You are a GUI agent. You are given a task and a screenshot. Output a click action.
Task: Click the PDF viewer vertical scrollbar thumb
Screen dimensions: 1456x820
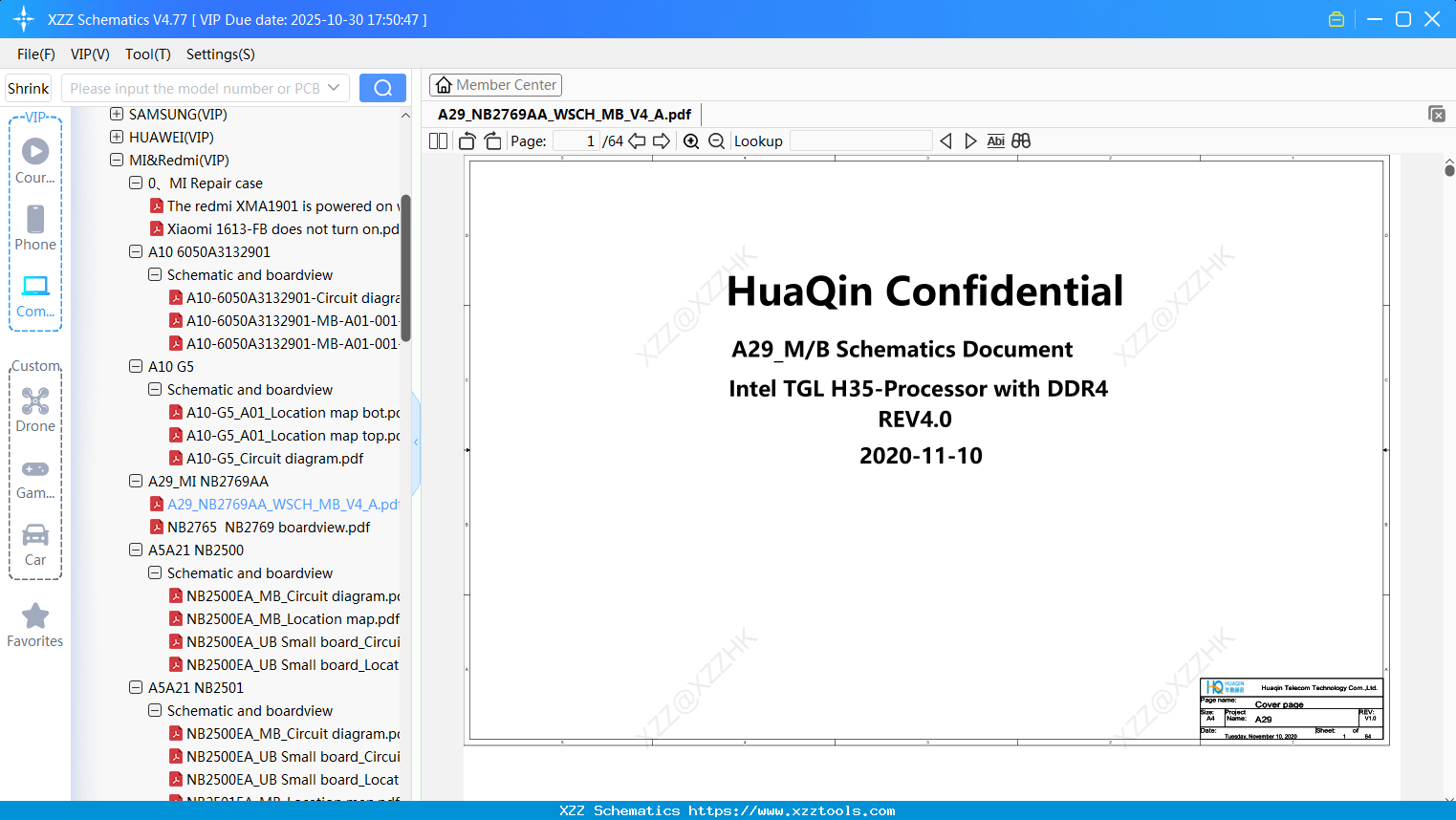coord(1449,170)
